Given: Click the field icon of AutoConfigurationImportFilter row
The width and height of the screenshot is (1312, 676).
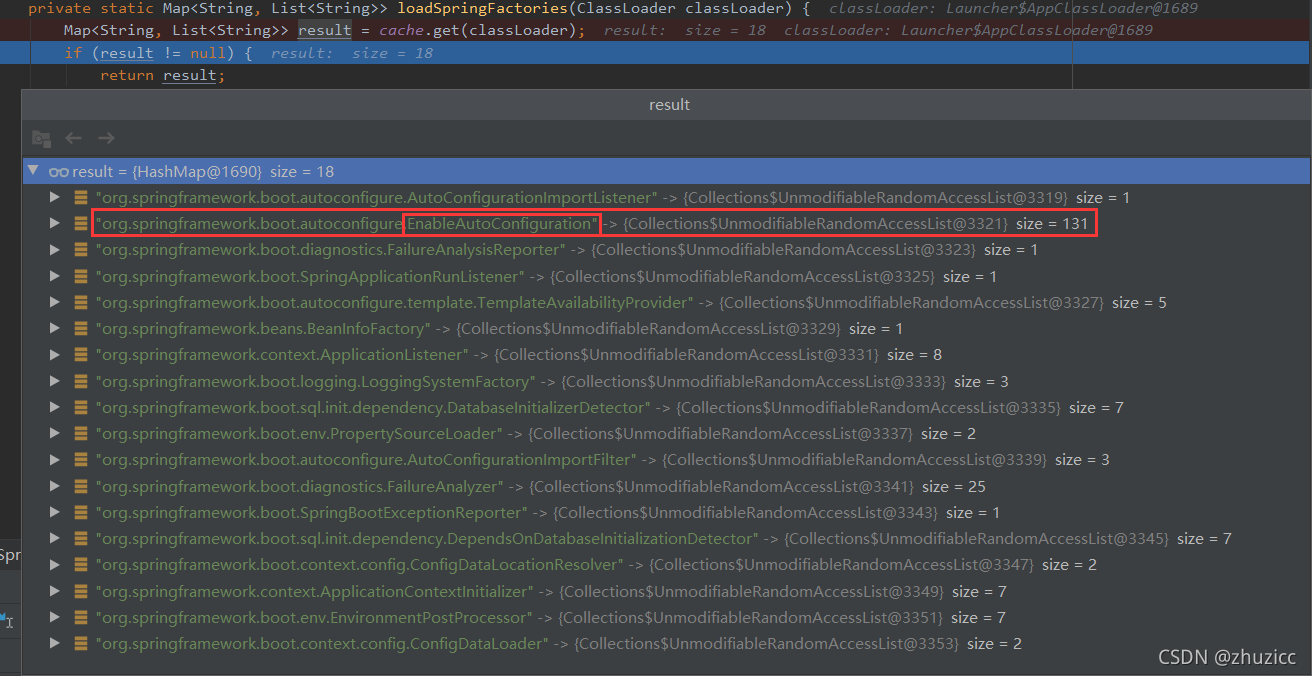Looking at the screenshot, I should [81, 459].
